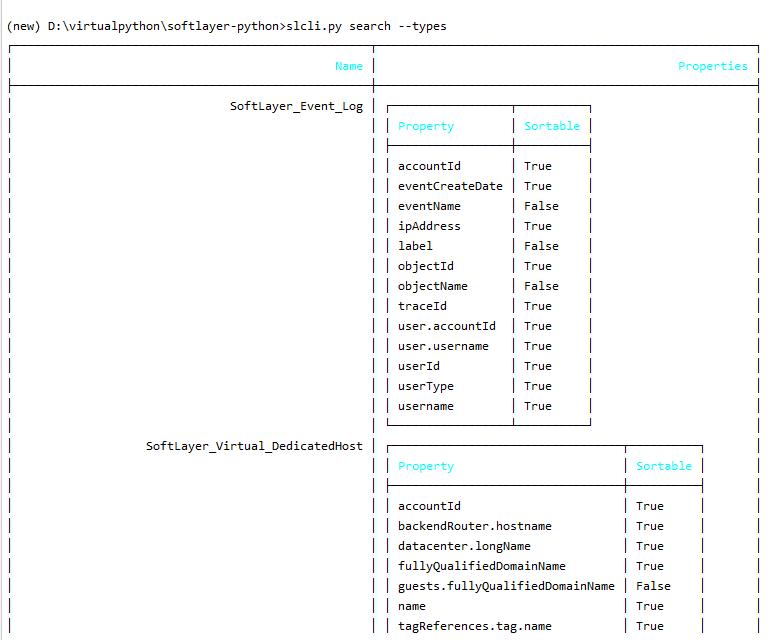Screen dimensions: 772x640
Task: Click 'True' in the DedicatedHost fullyQualifiedDomainName row
Action: [650, 567]
